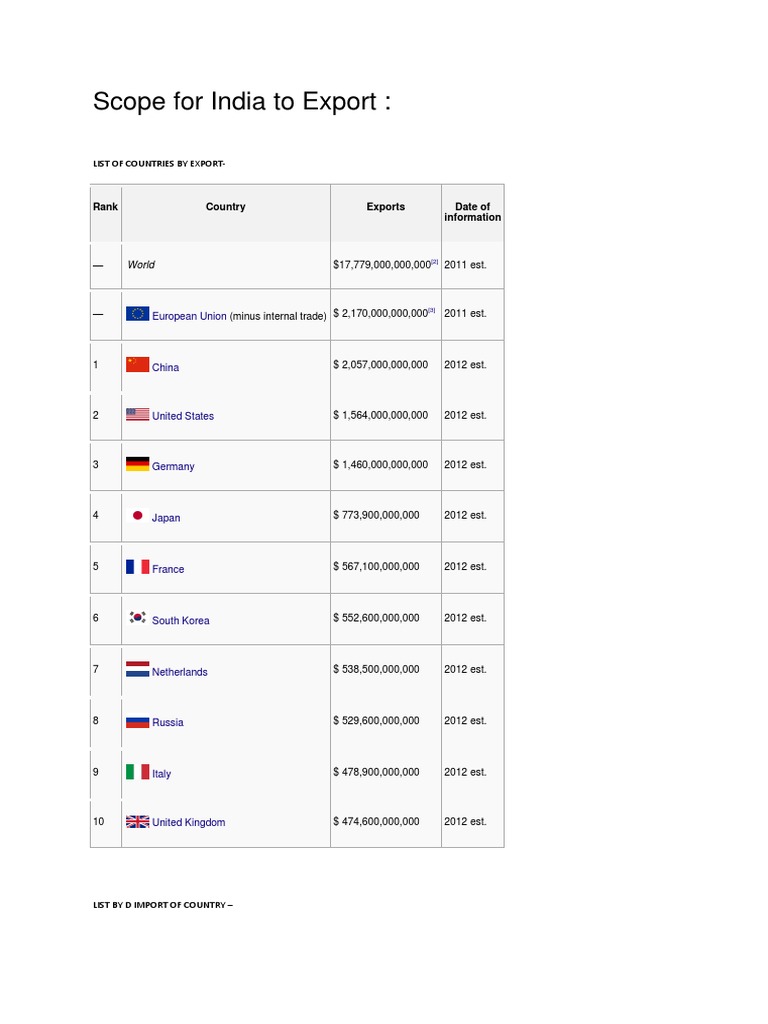Click the World exports footnote reference

[434, 262]
